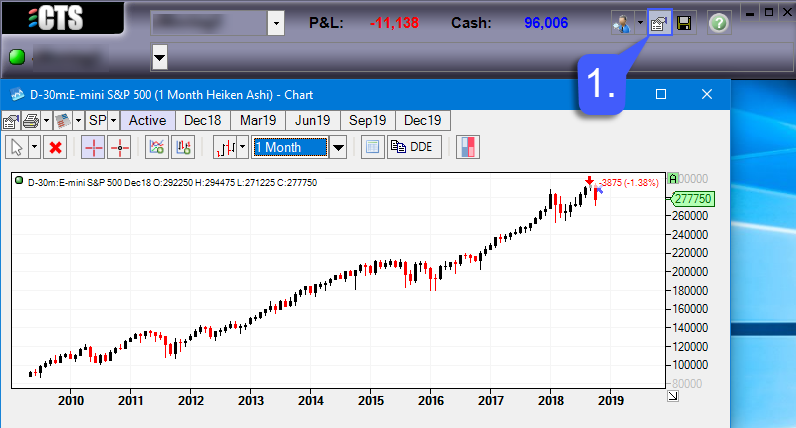Expand the dropdown beside the user icon
This screenshot has height=428, width=796.
pos(640,23)
